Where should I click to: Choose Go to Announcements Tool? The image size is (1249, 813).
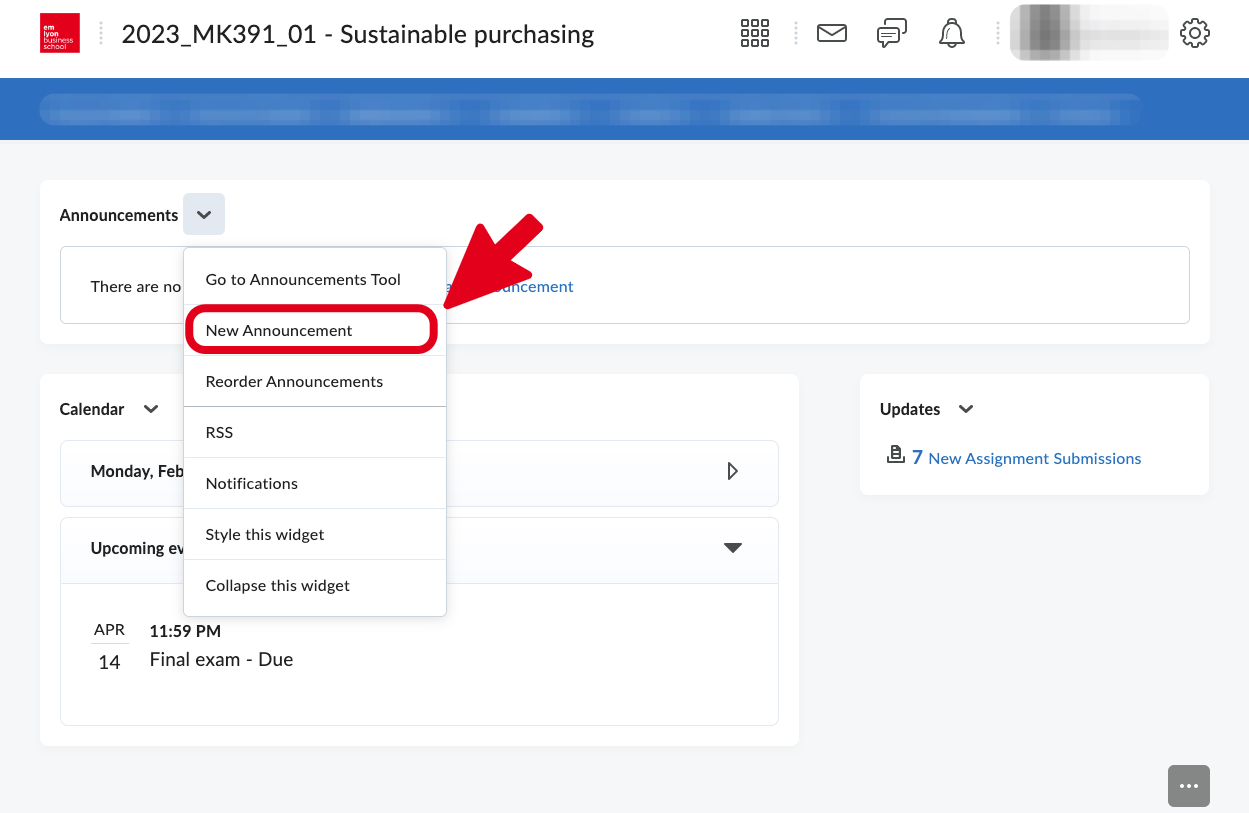click(x=303, y=280)
